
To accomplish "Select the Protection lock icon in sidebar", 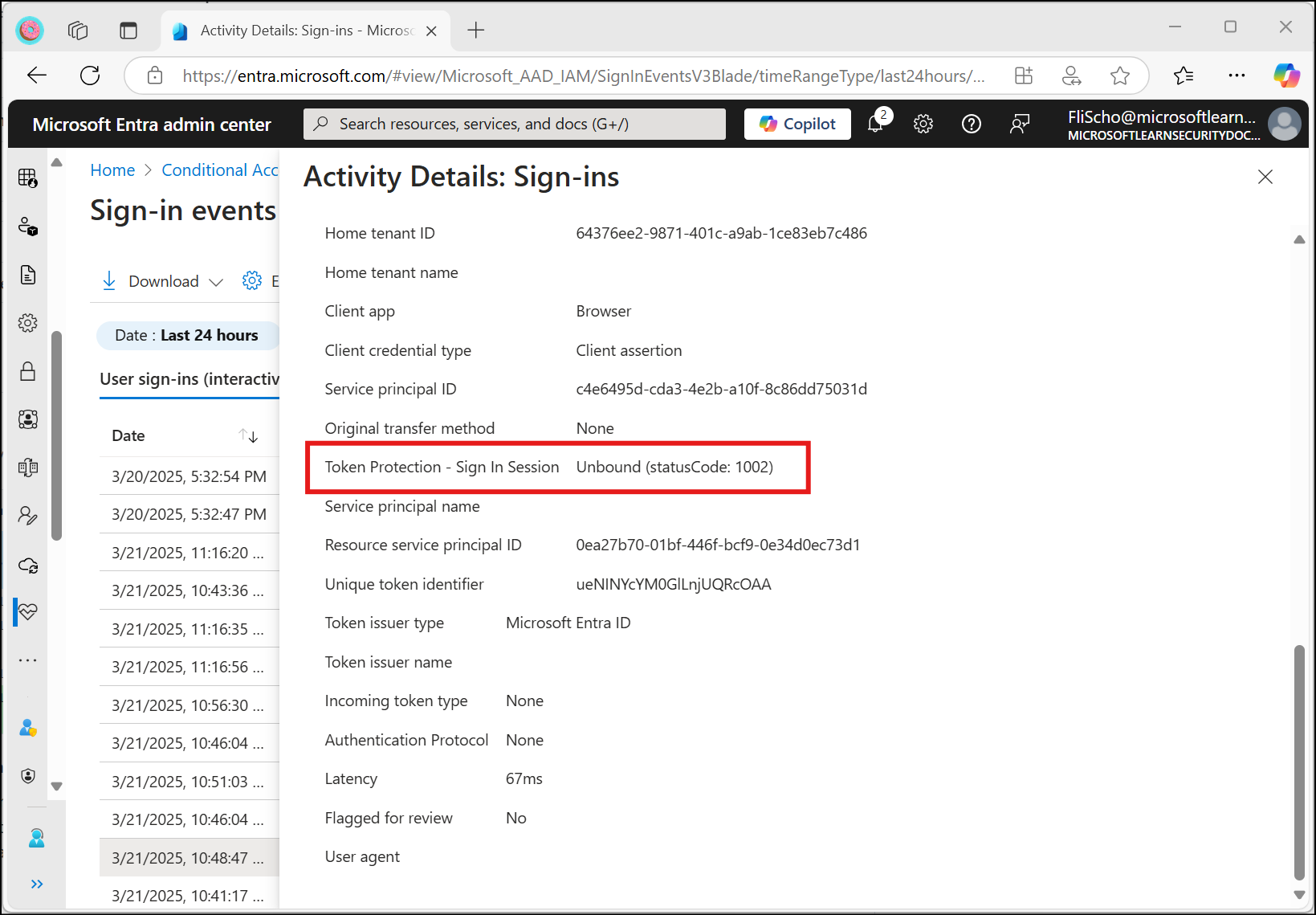I will (x=27, y=371).
